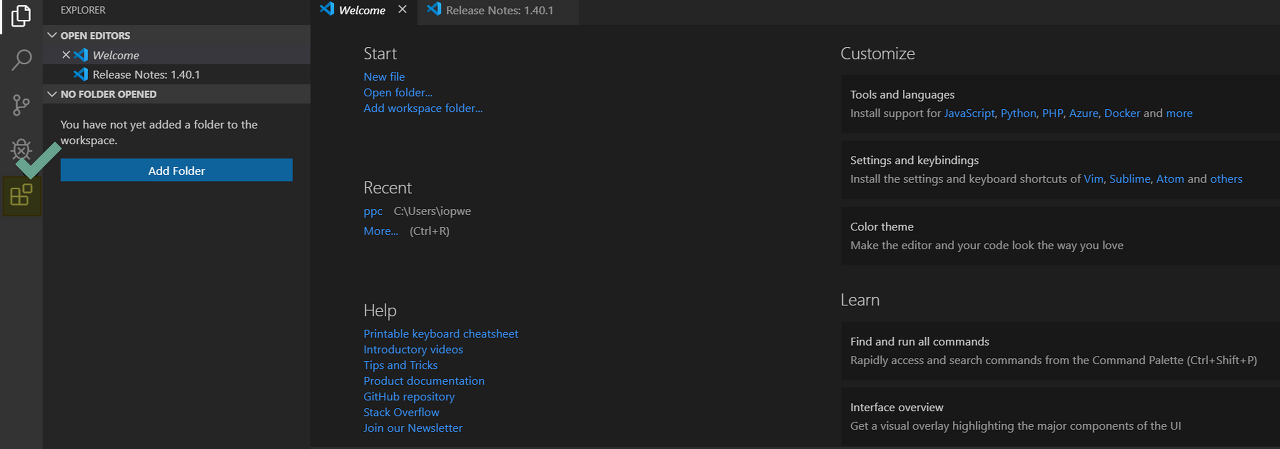Open Printable keyboard cheatsheet link
The image size is (1280, 449).
(x=441, y=334)
